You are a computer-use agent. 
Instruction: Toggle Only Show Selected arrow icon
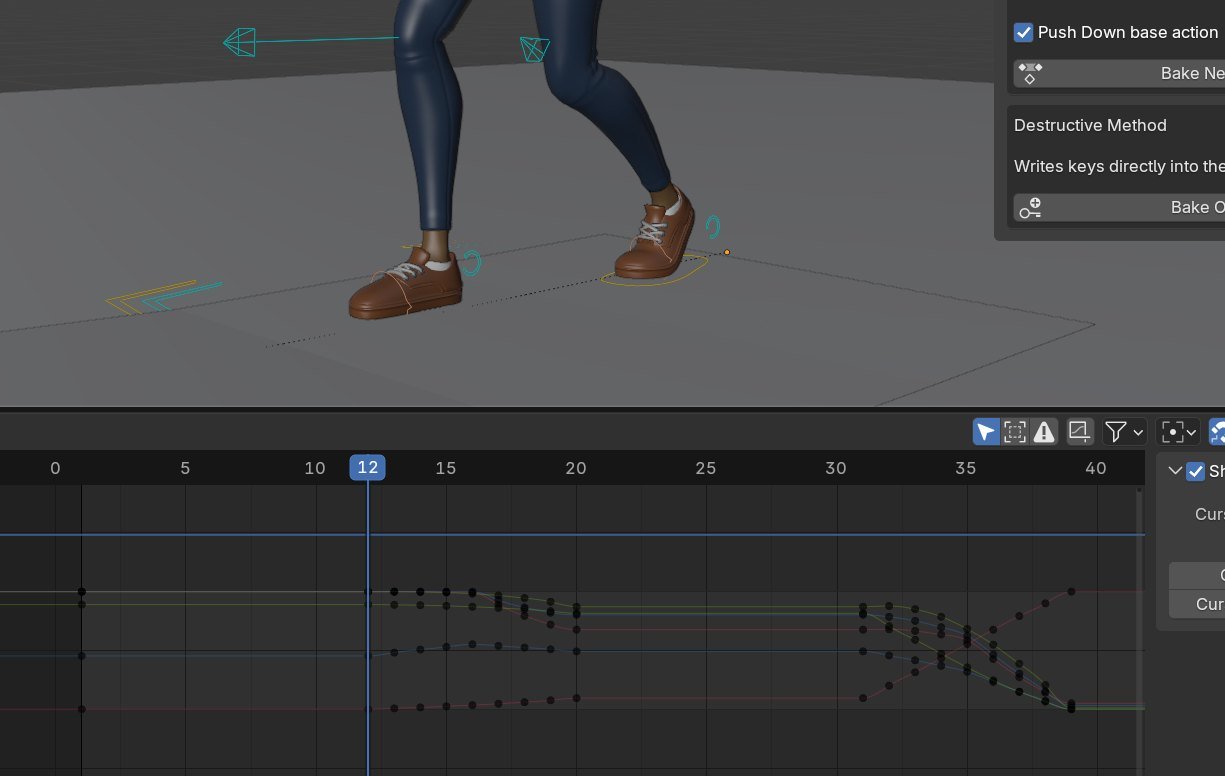pos(986,432)
